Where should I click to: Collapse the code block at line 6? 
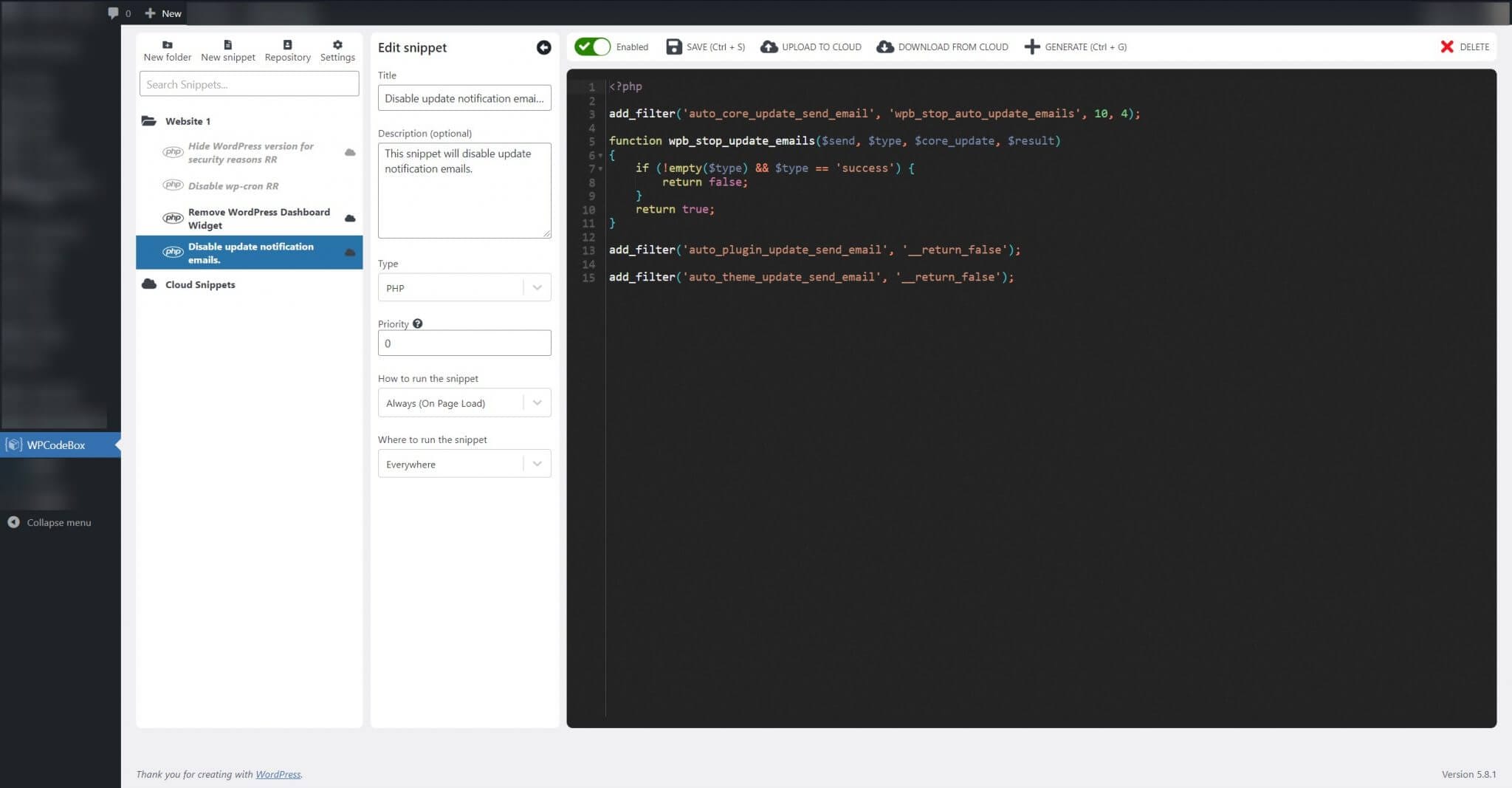coord(599,155)
